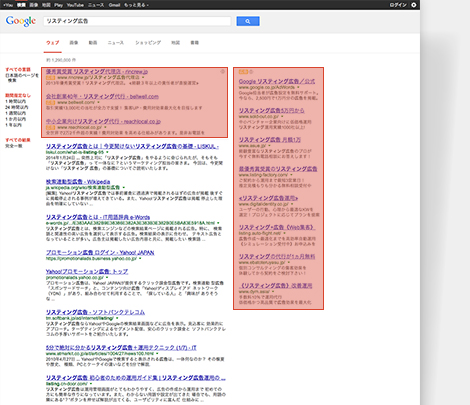The image size is (470, 405).
Task: Open the LISKUL organic result title
Action: 132,146
